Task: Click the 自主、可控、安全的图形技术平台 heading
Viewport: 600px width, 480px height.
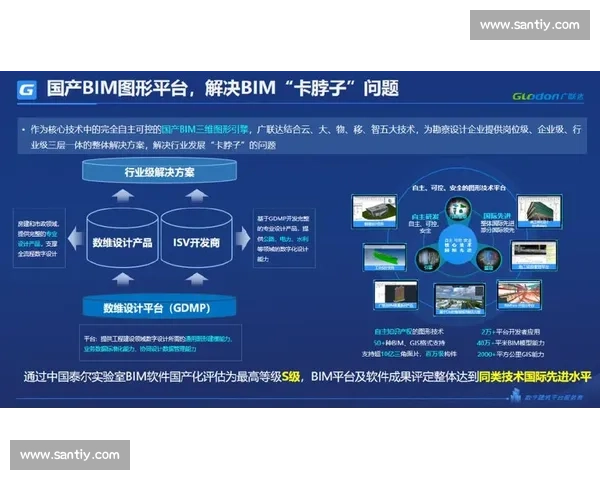Action: tap(459, 188)
